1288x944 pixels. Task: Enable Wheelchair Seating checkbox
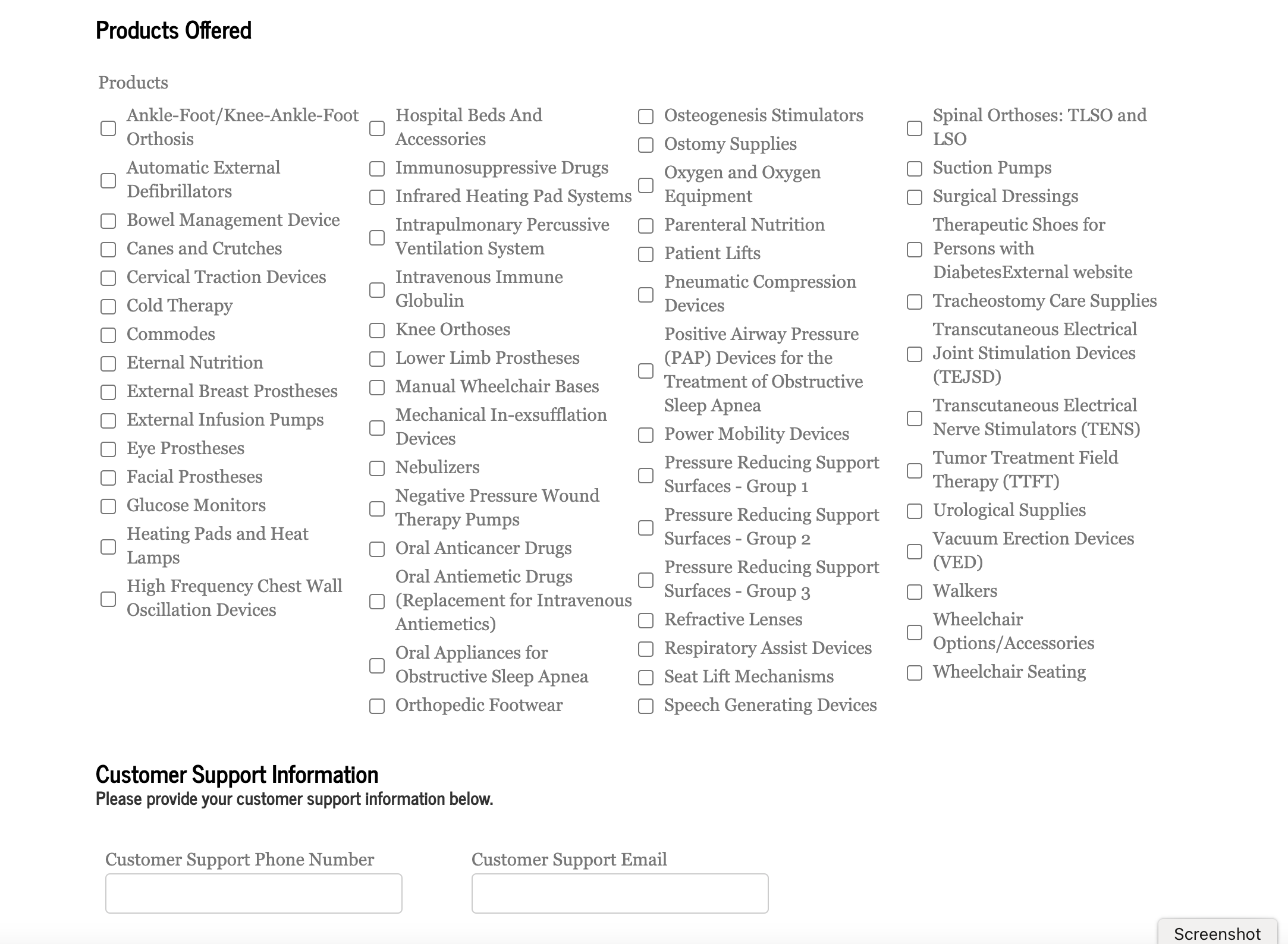click(x=915, y=673)
